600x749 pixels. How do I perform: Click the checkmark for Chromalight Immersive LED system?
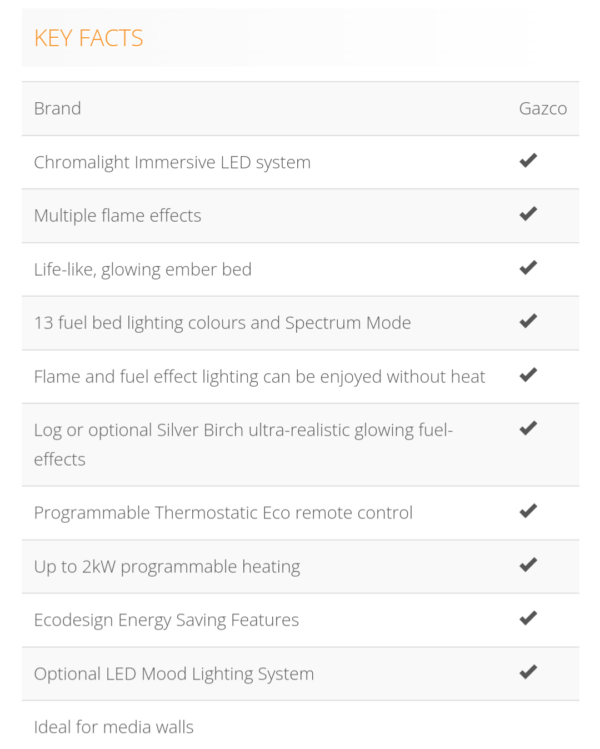point(528,160)
